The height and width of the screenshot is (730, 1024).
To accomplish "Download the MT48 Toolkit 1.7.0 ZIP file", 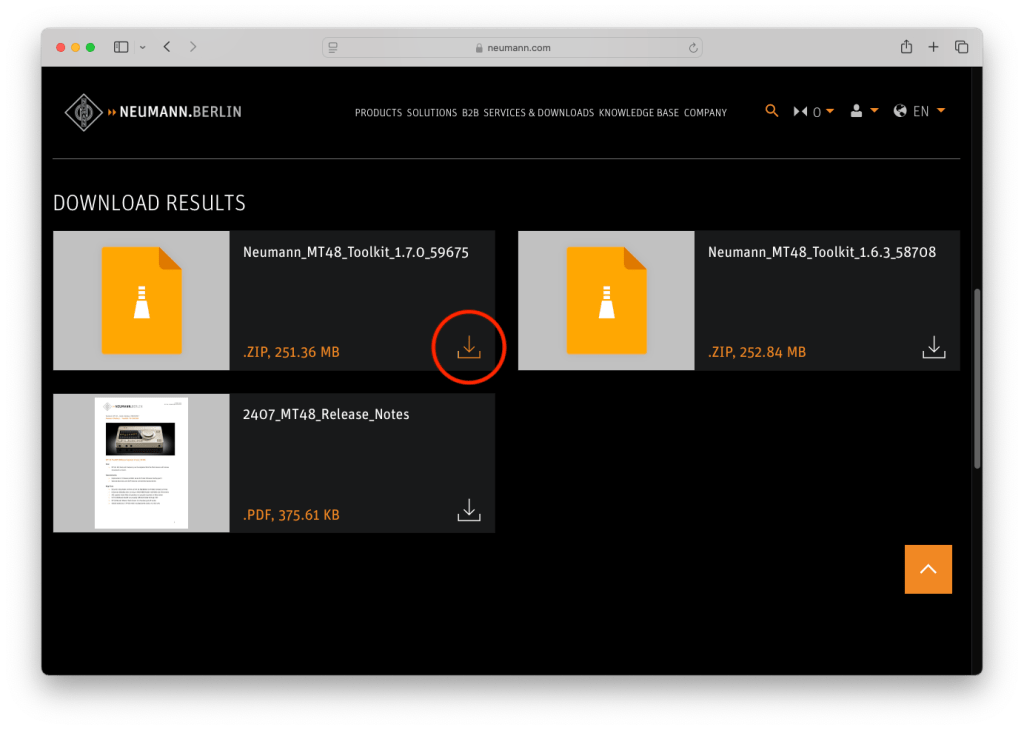I will coord(469,347).
